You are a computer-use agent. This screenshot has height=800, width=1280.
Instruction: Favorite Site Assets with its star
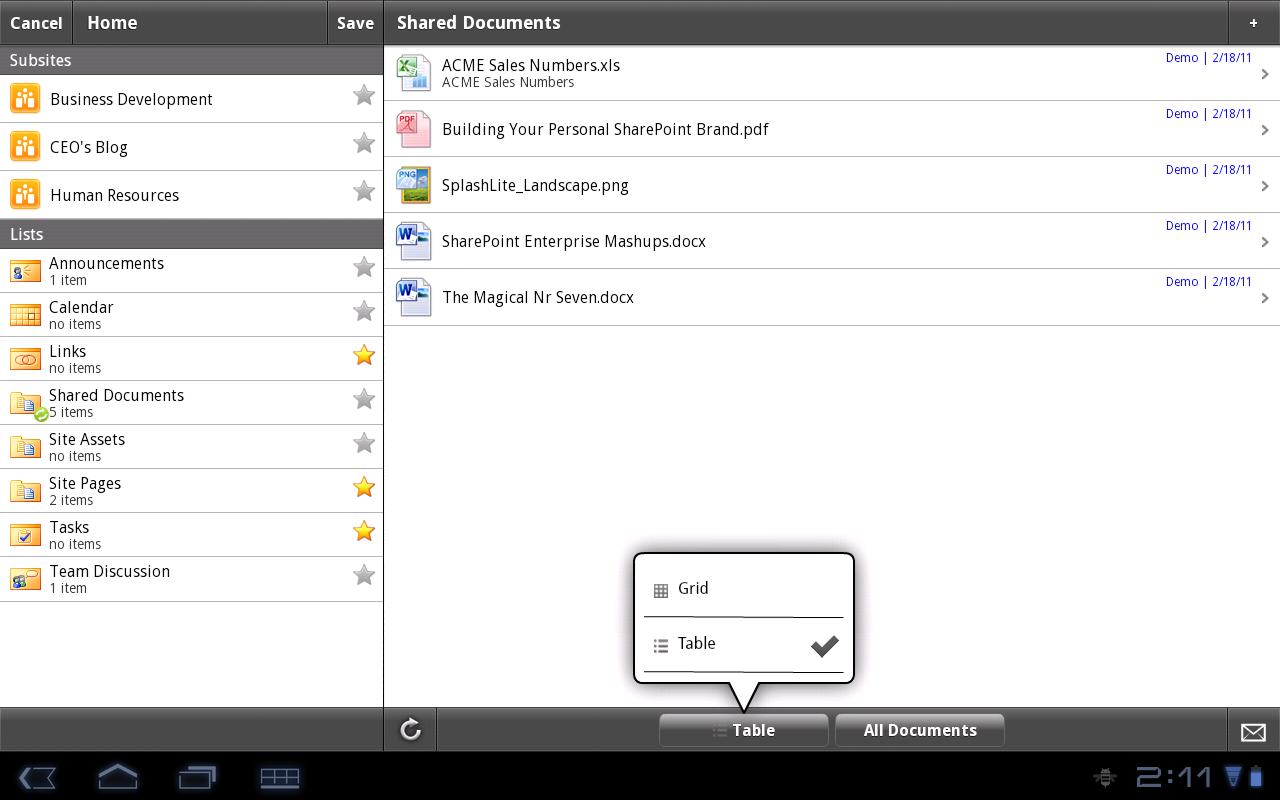(364, 443)
